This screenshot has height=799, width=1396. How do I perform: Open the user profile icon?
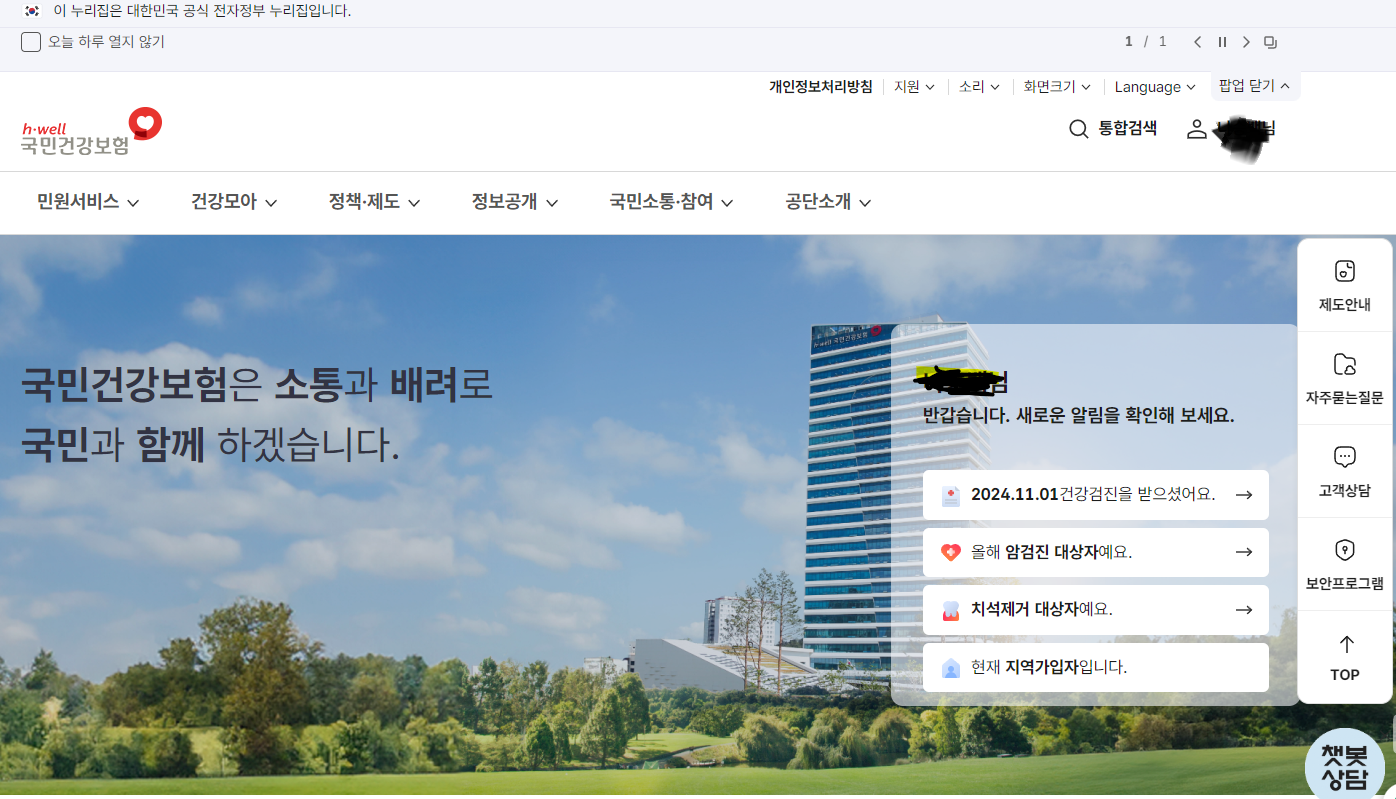point(1197,129)
